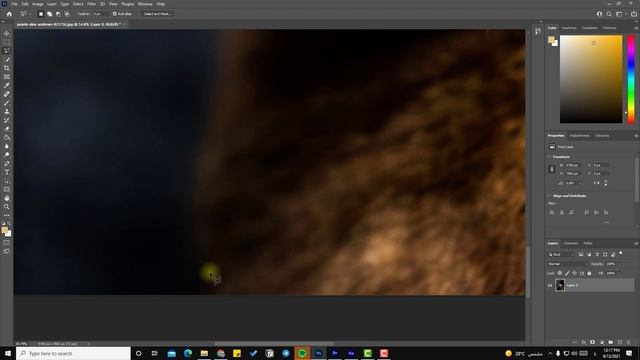Click the Feather input field

(x=99, y=14)
